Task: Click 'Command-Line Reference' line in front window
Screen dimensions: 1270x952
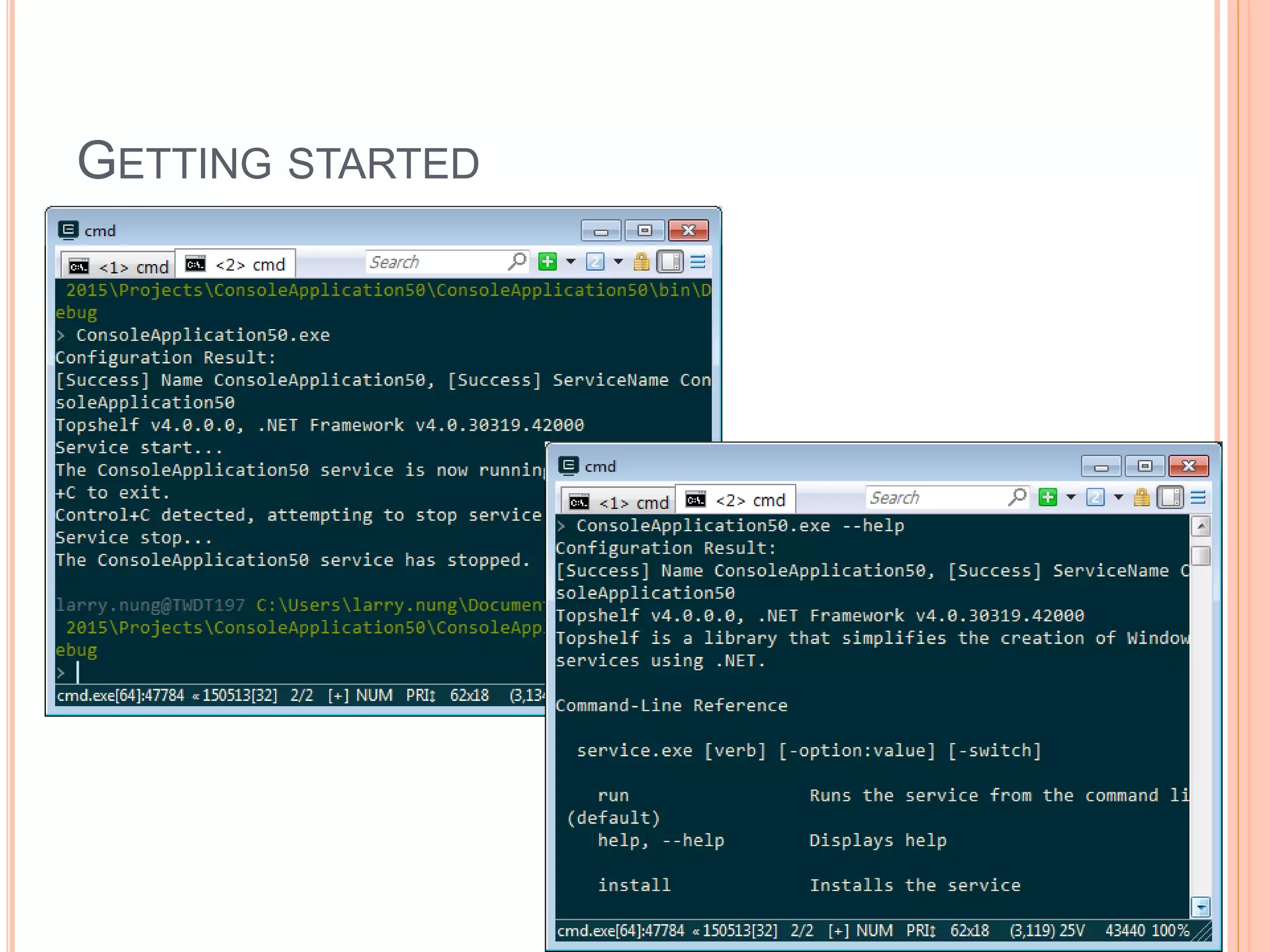Action: [x=672, y=705]
